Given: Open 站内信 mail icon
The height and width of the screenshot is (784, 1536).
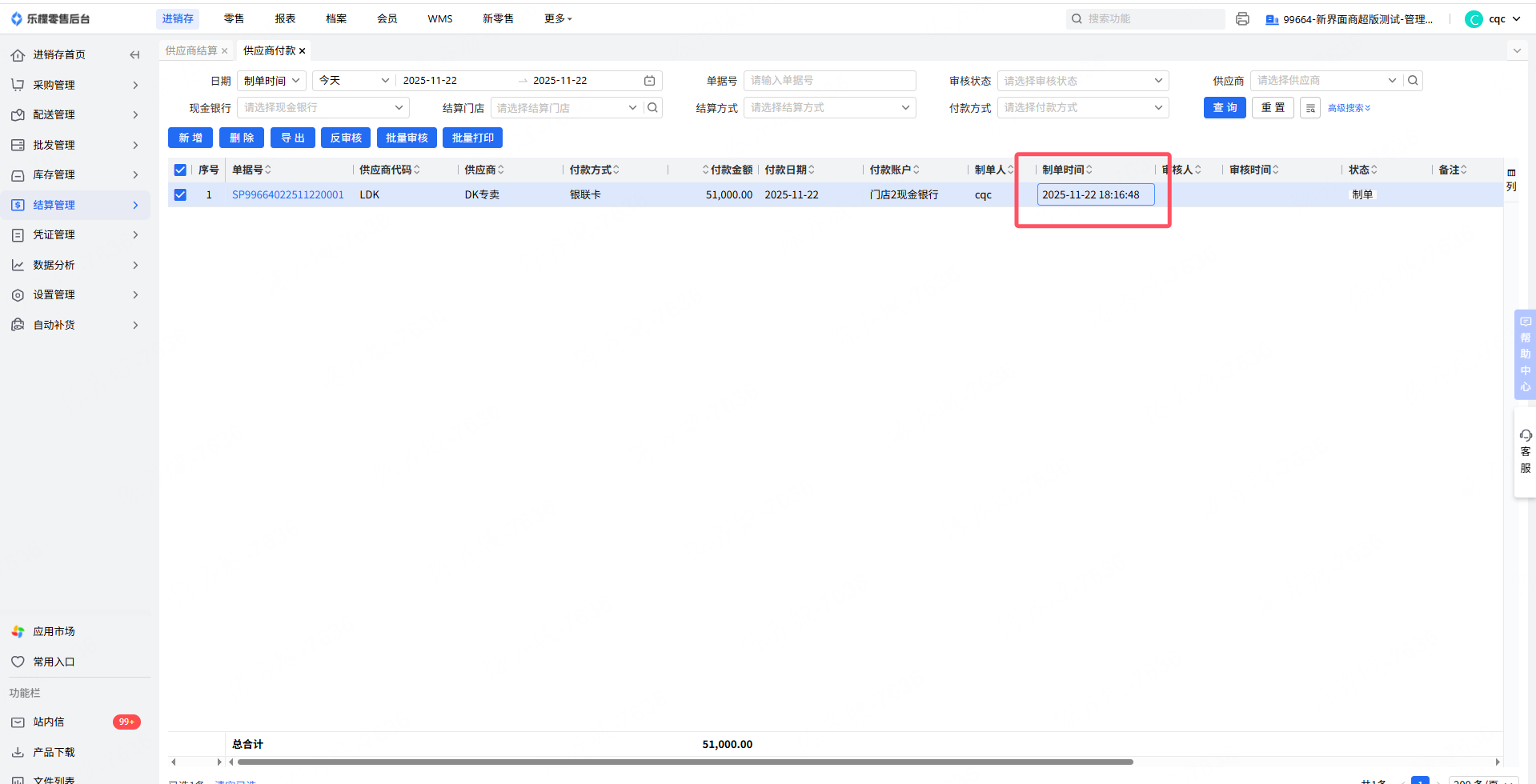Looking at the screenshot, I should click(18, 722).
